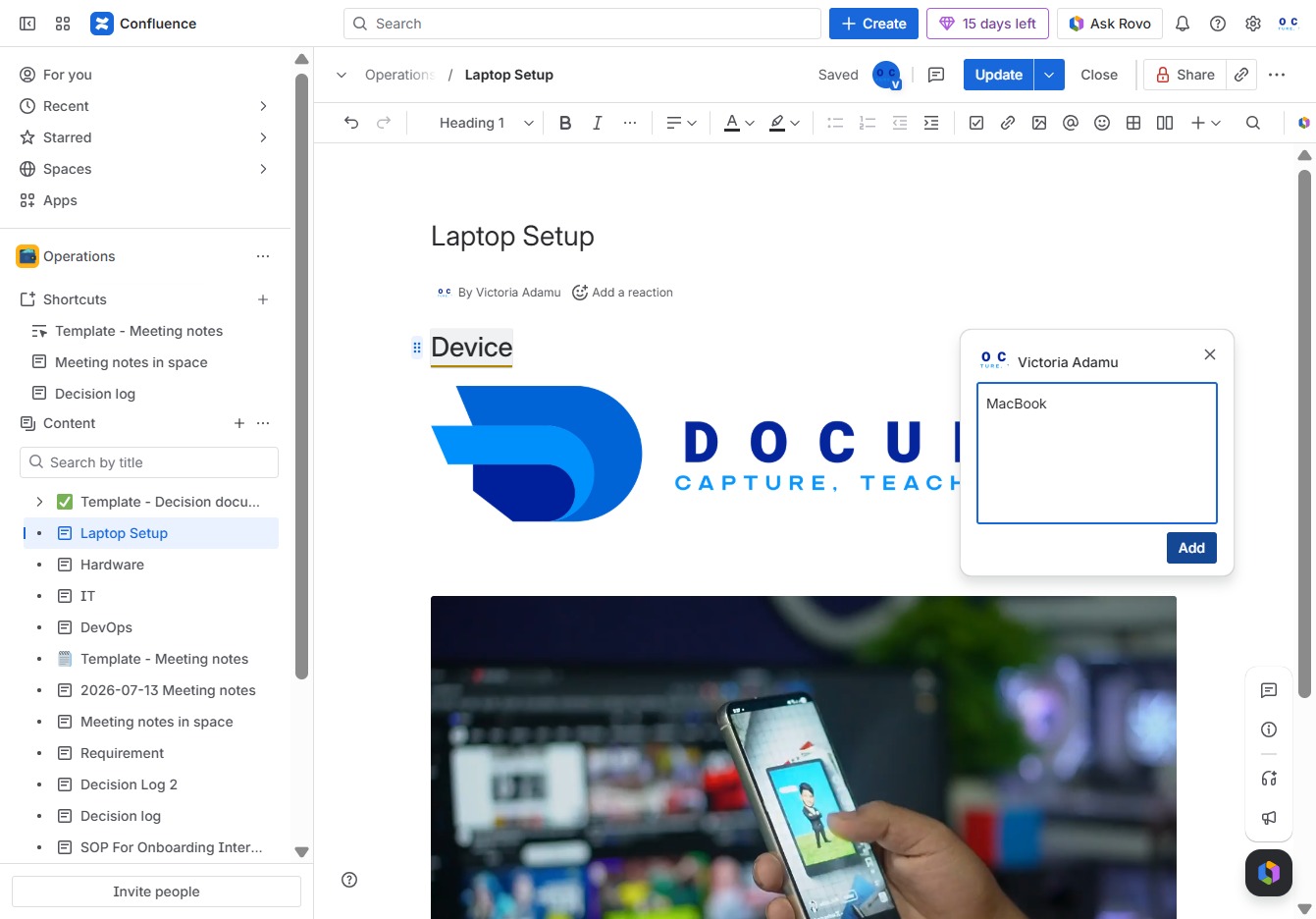Viewport: 1316px width, 919px height.
Task: Collapse the page title breadcrumb chevron
Action: click(x=342, y=75)
